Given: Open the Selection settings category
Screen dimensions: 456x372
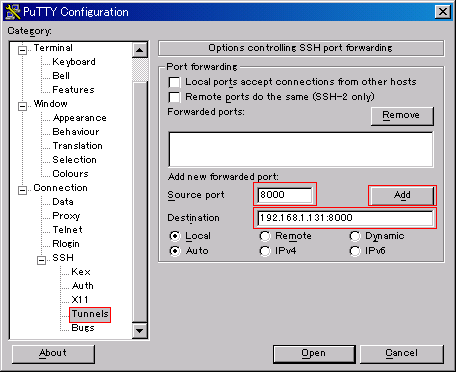Looking at the screenshot, I should pos(74,160).
